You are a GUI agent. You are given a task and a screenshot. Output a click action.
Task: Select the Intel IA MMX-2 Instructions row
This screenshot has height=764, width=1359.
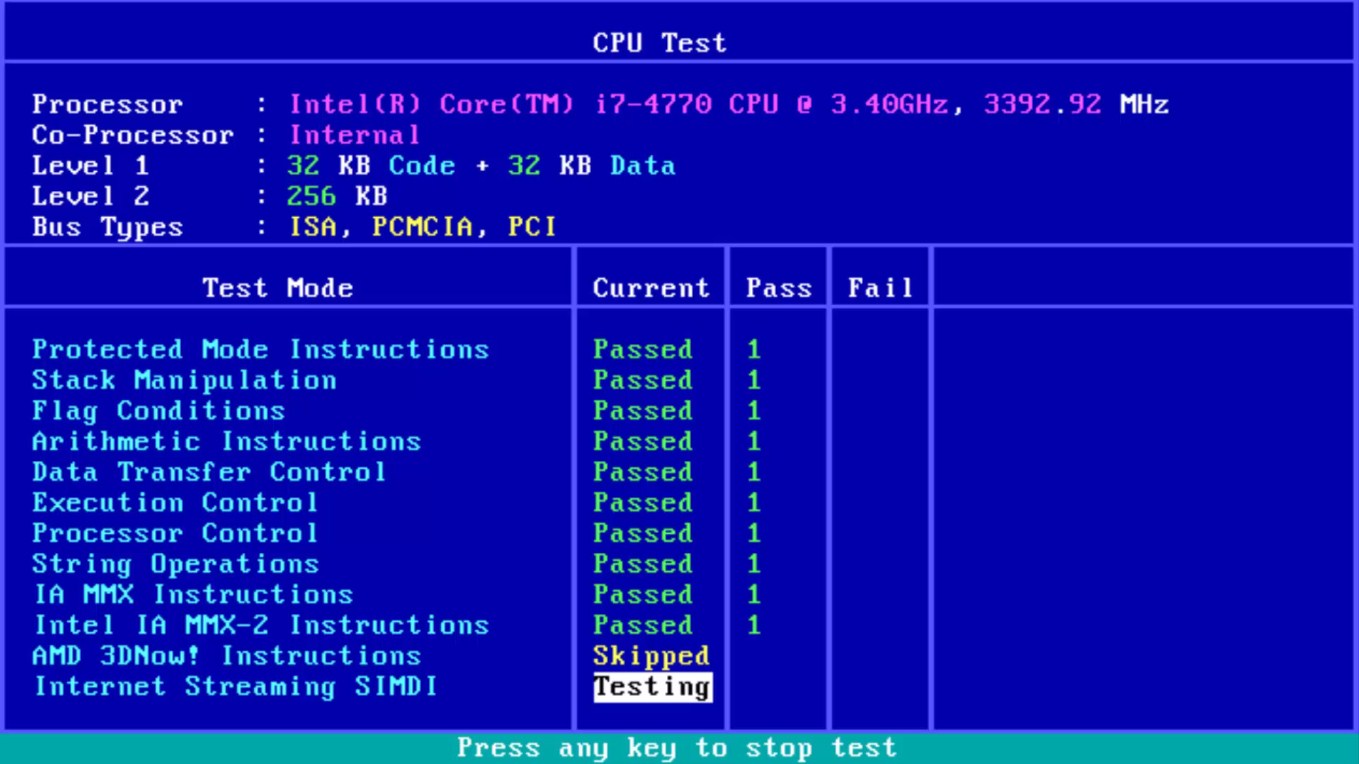pyautogui.click(x=261, y=625)
